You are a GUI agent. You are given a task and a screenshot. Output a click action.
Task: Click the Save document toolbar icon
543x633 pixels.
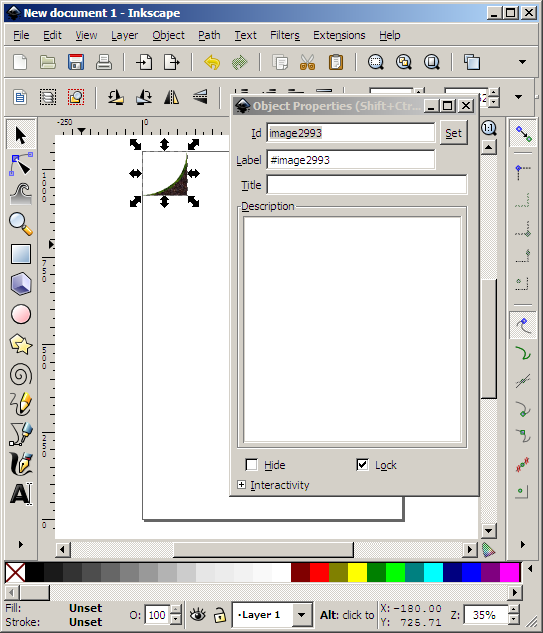[x=75, y=62]
